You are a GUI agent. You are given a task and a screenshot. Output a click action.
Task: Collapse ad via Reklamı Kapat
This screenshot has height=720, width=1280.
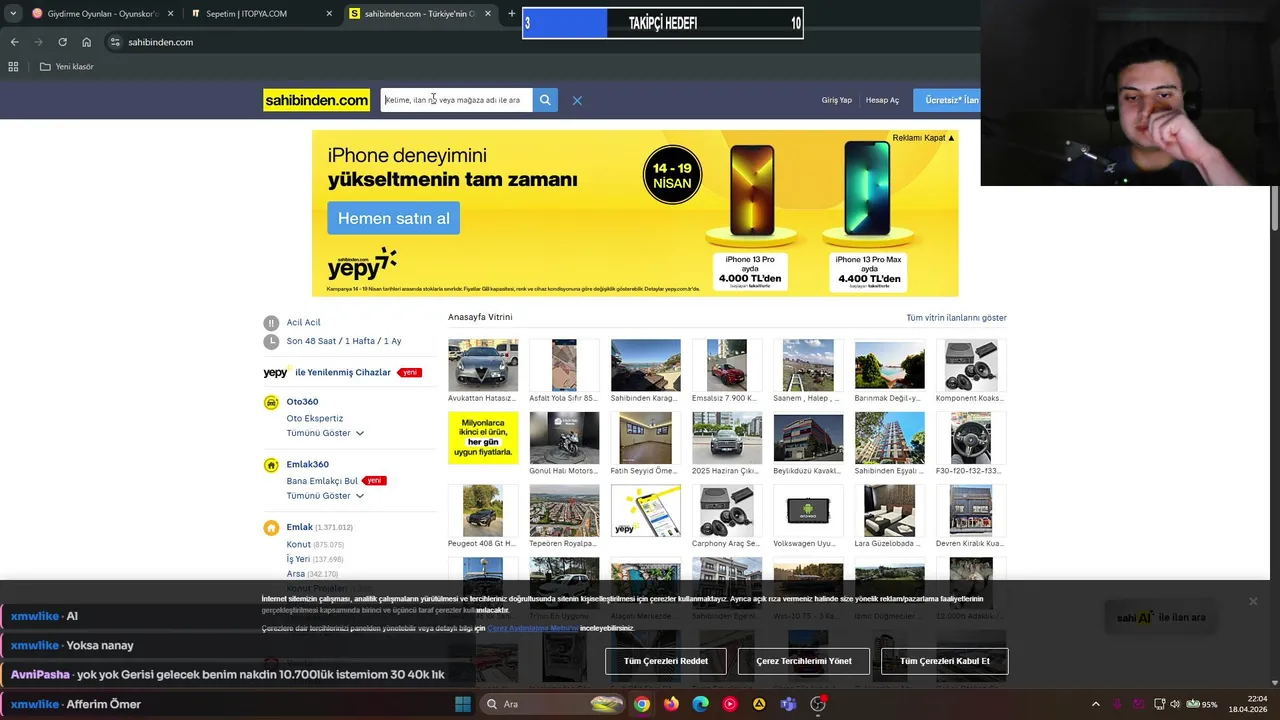[x=923, y=138]
